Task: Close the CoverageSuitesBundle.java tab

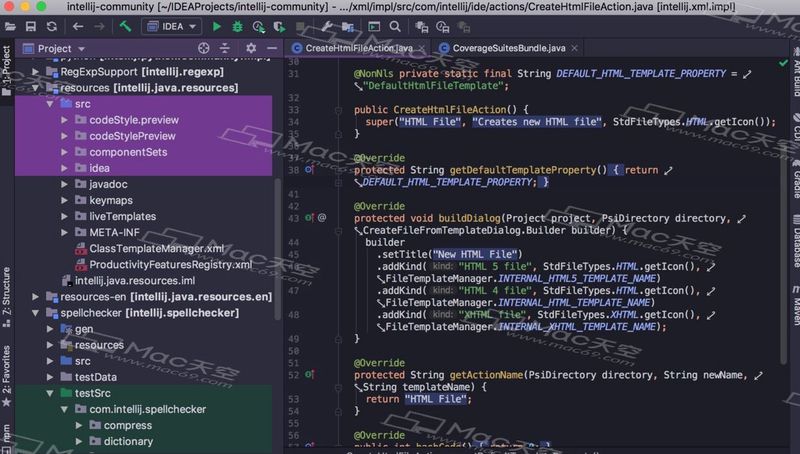Action: [574, 48]
